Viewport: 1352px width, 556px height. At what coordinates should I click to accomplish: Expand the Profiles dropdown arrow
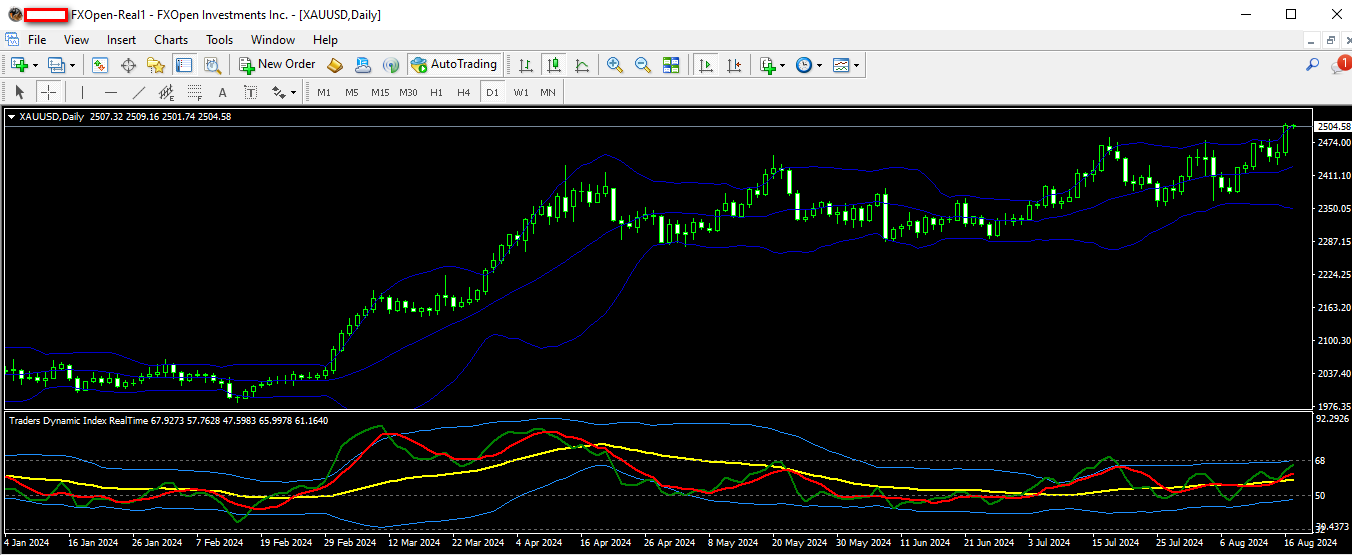click(72, 65)
